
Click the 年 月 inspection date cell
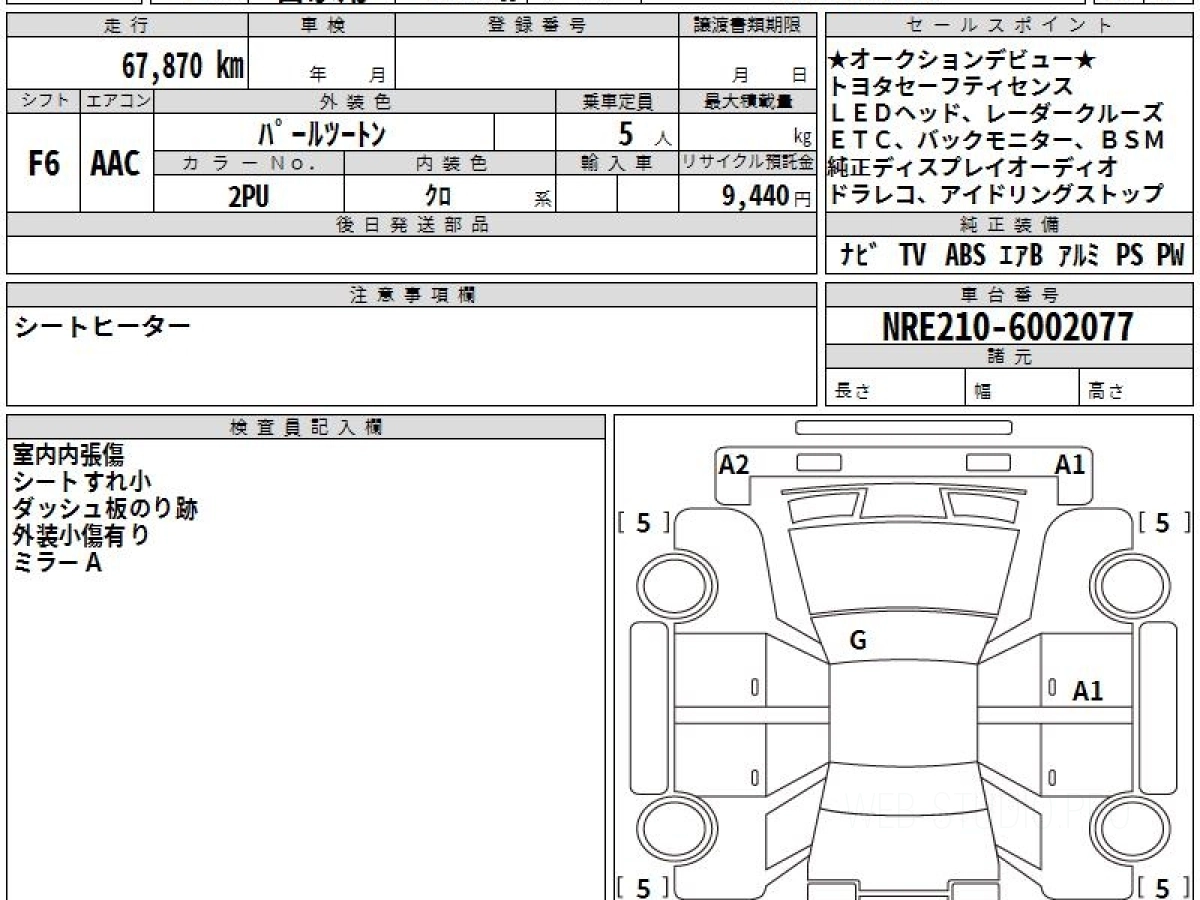coord(322,64)
